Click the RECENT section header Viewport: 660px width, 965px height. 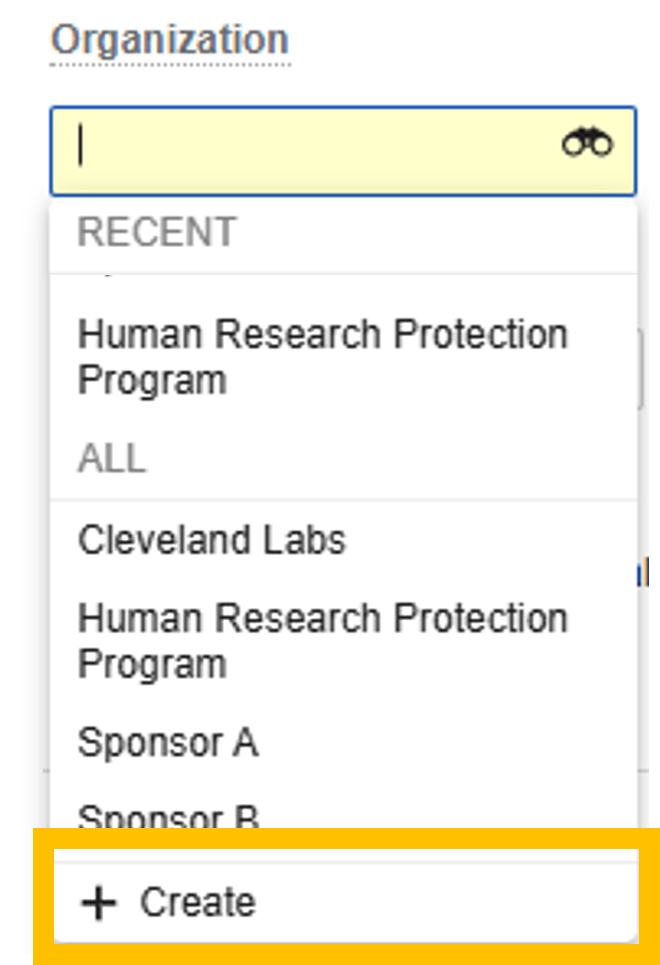click(x=157, y=232)
